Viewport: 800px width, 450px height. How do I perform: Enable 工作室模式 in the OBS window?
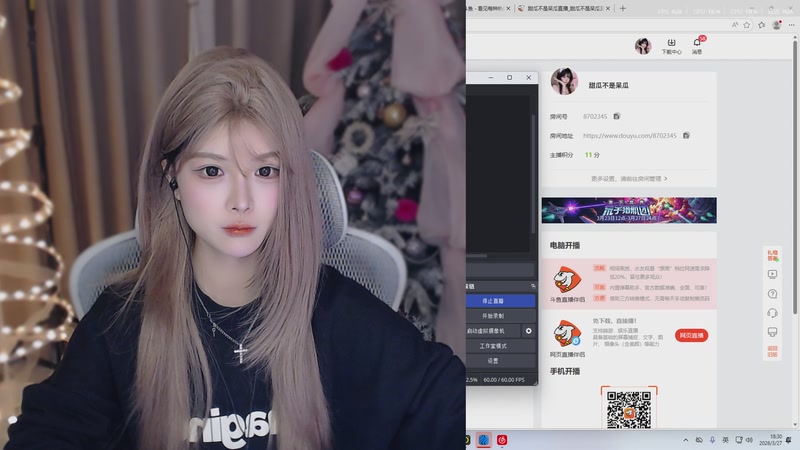(x=501, y=346)
